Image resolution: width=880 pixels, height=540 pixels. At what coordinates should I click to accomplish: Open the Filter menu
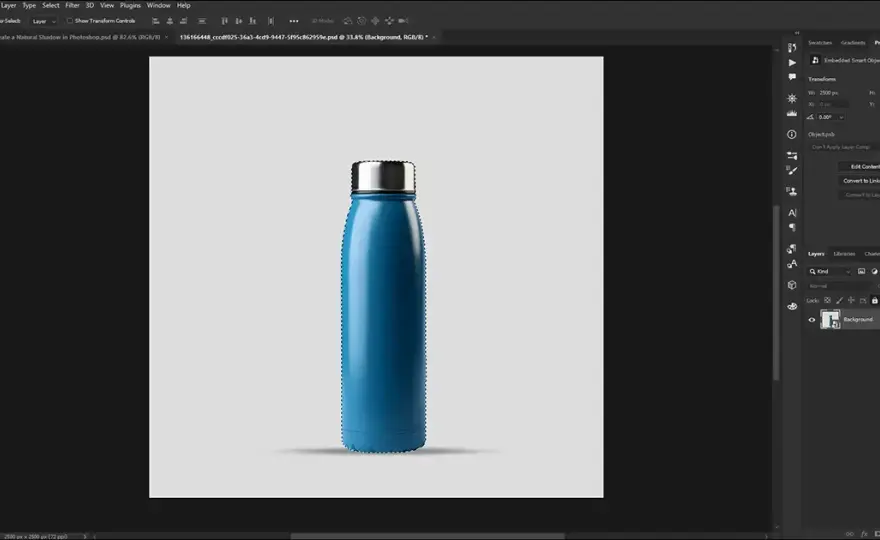pos(72,6)
